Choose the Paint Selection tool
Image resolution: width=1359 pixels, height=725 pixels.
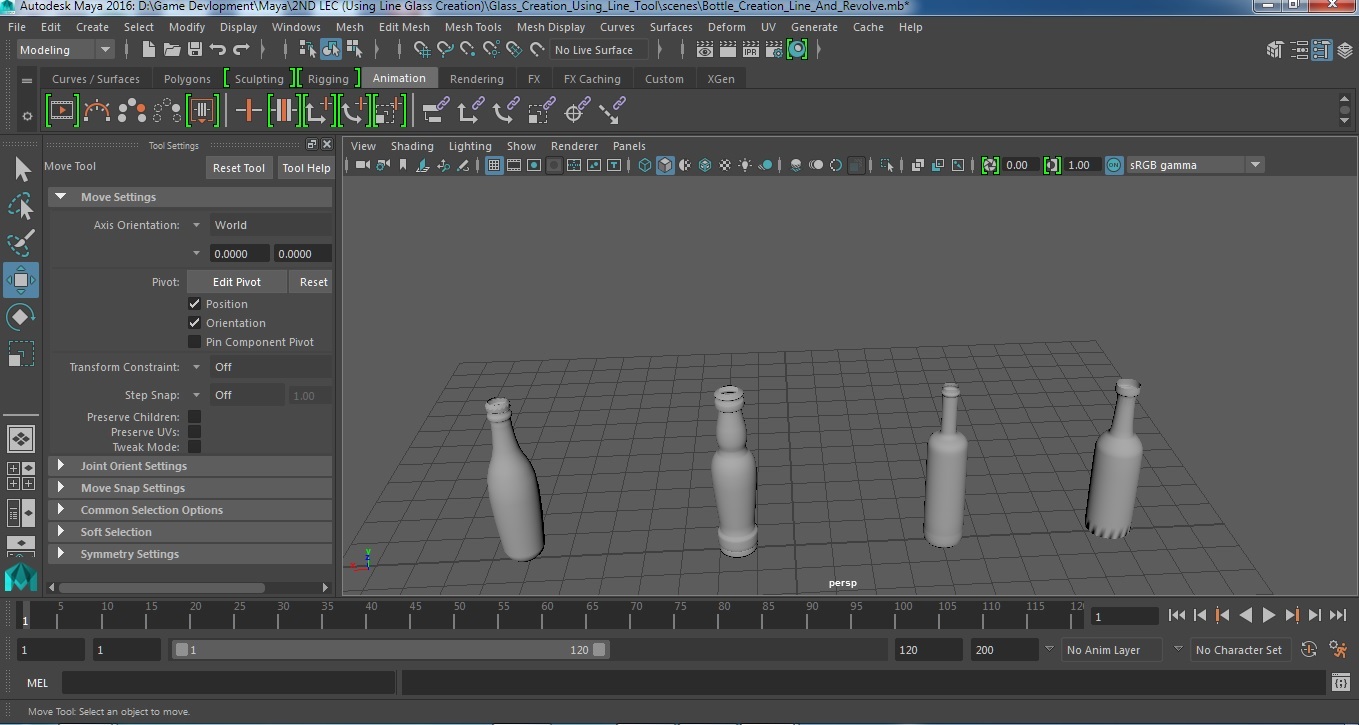tap(21, 243)
